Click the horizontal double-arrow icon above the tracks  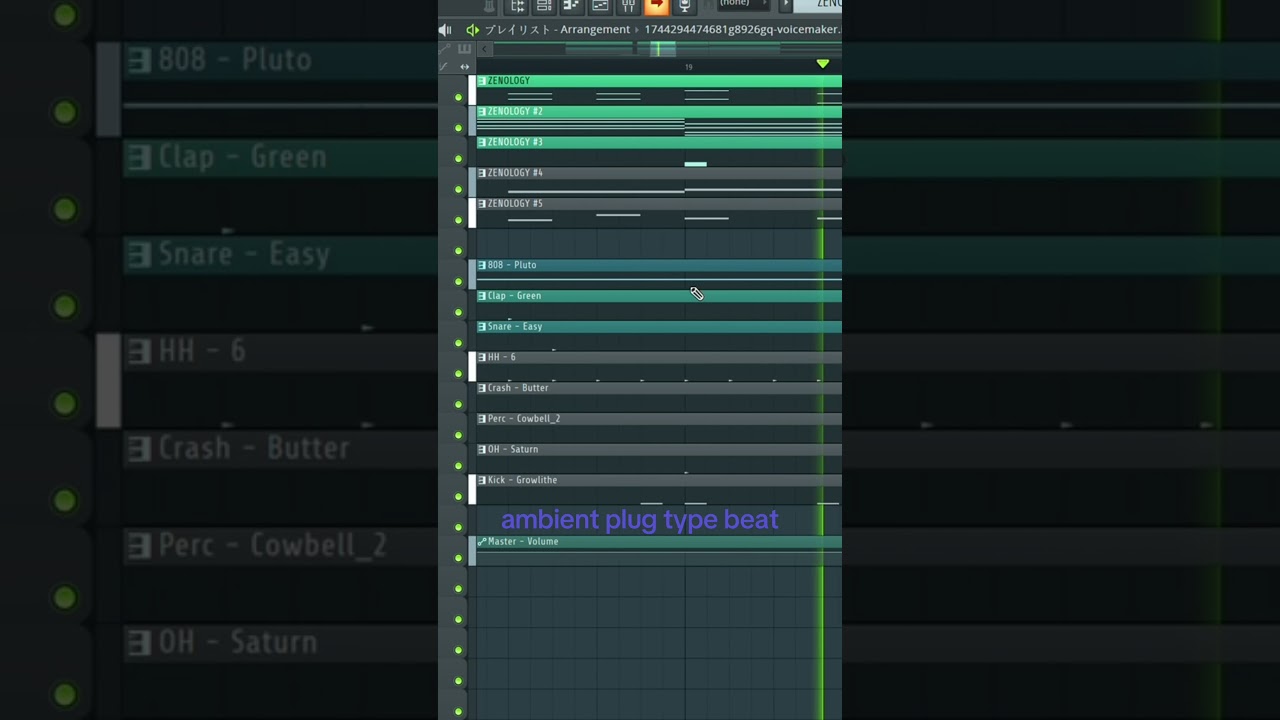pyautogui.click(x=464, y=67)
